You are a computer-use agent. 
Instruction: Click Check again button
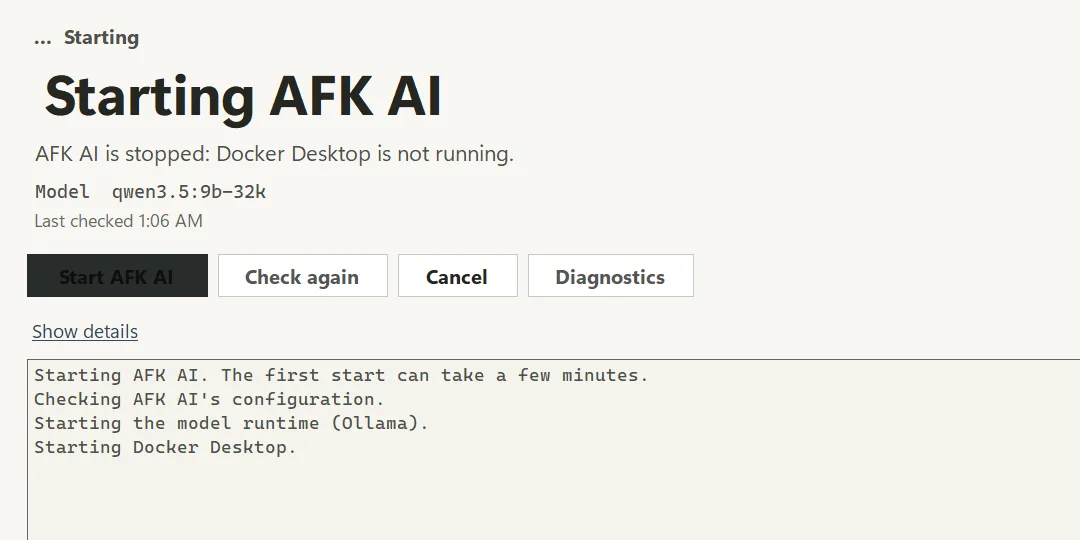click(x=302, y=276)
